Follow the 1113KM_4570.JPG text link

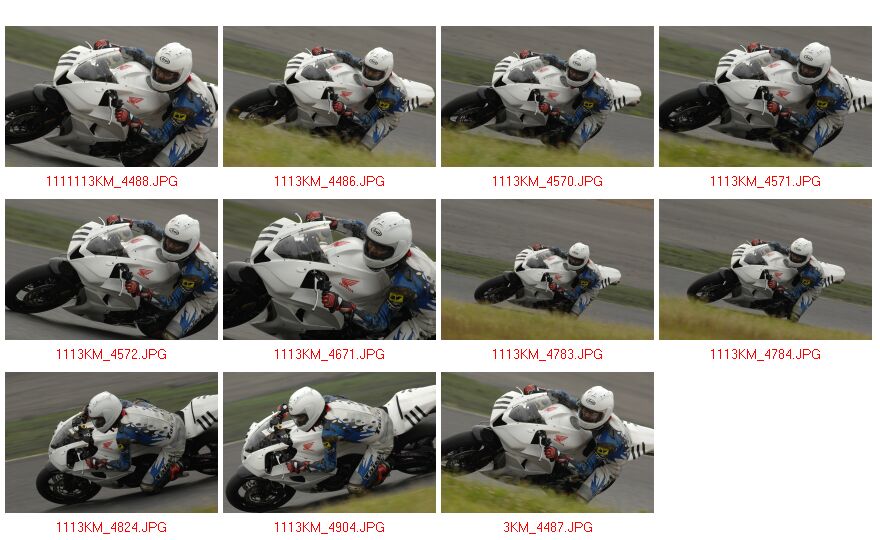(547, 181)
